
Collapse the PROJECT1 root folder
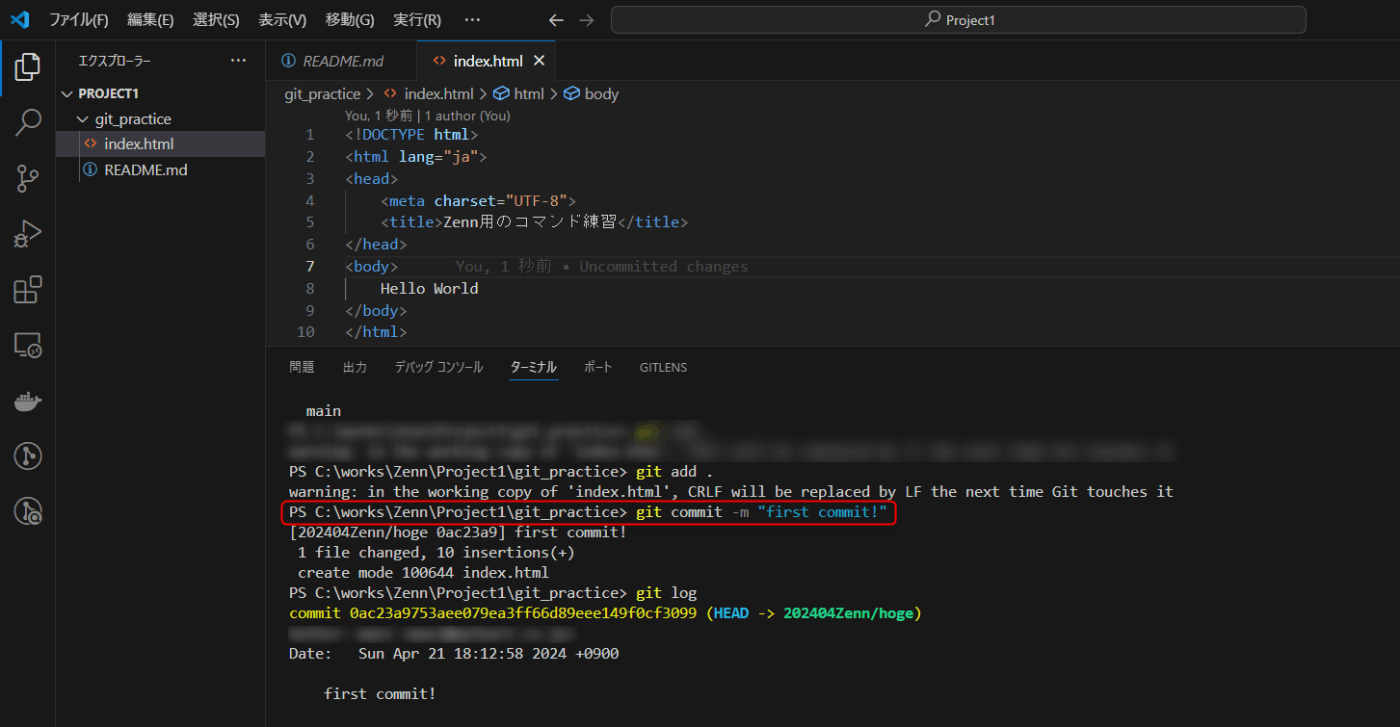click(160, 93)
